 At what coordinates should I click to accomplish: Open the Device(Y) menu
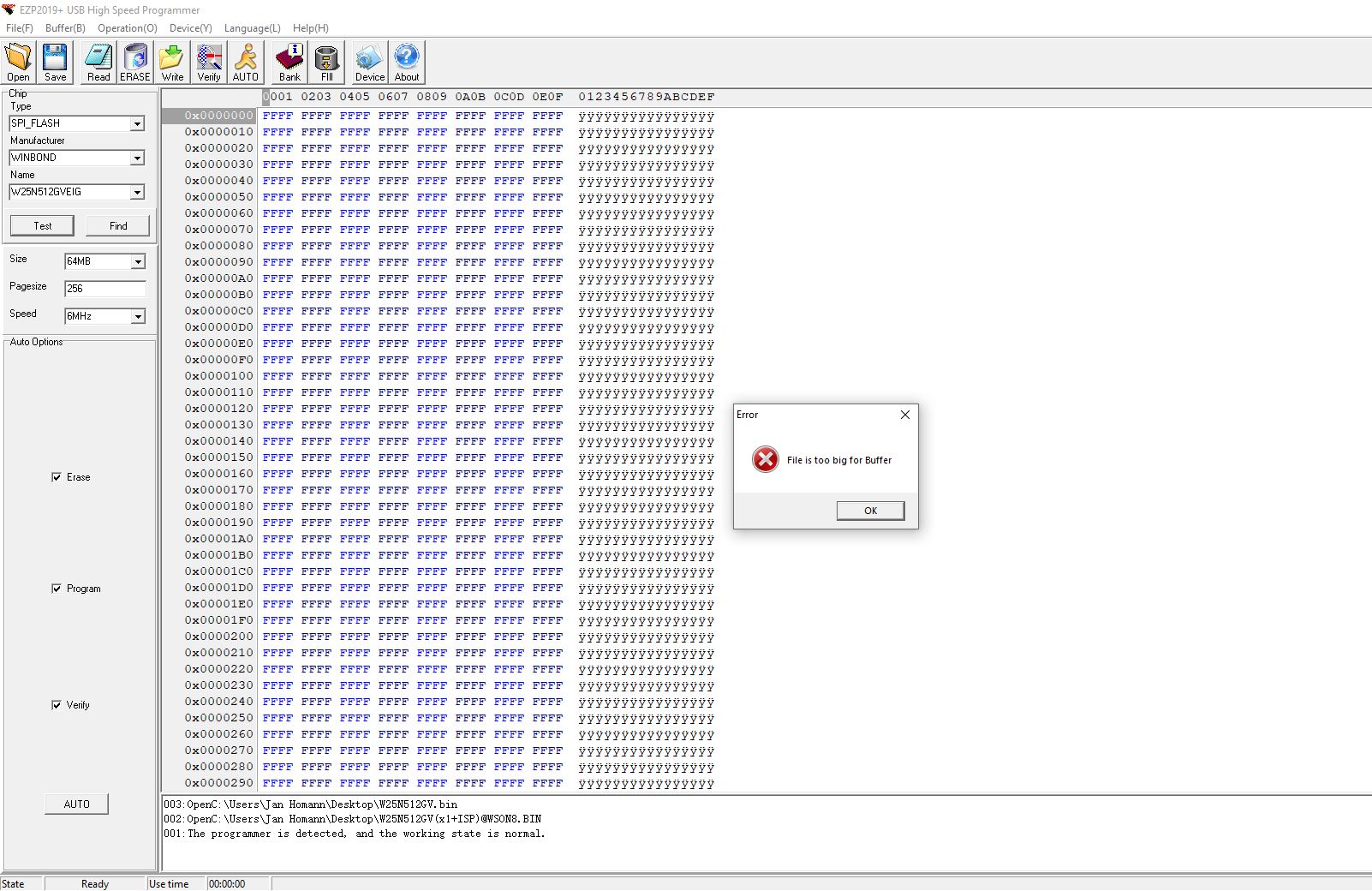coord(191,28)
